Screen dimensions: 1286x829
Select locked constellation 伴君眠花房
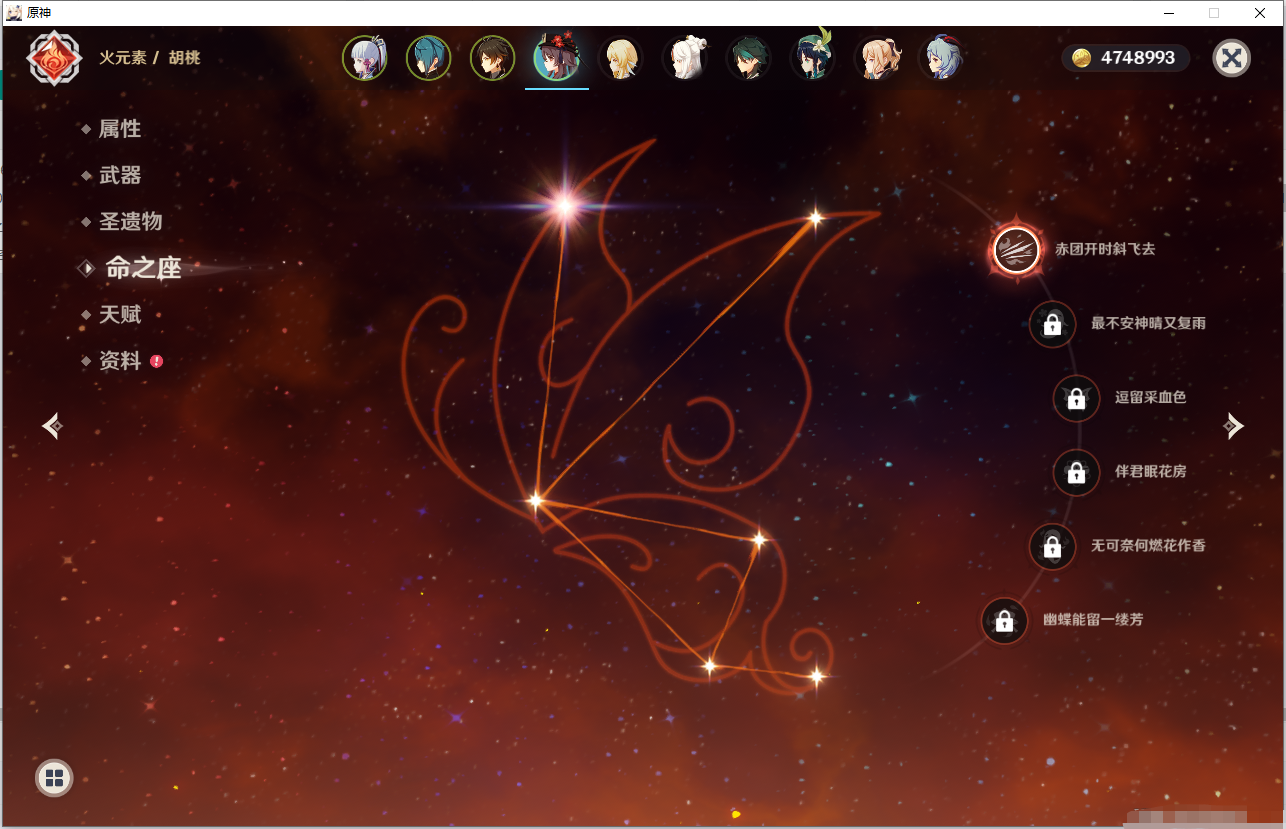point(1076,472)
